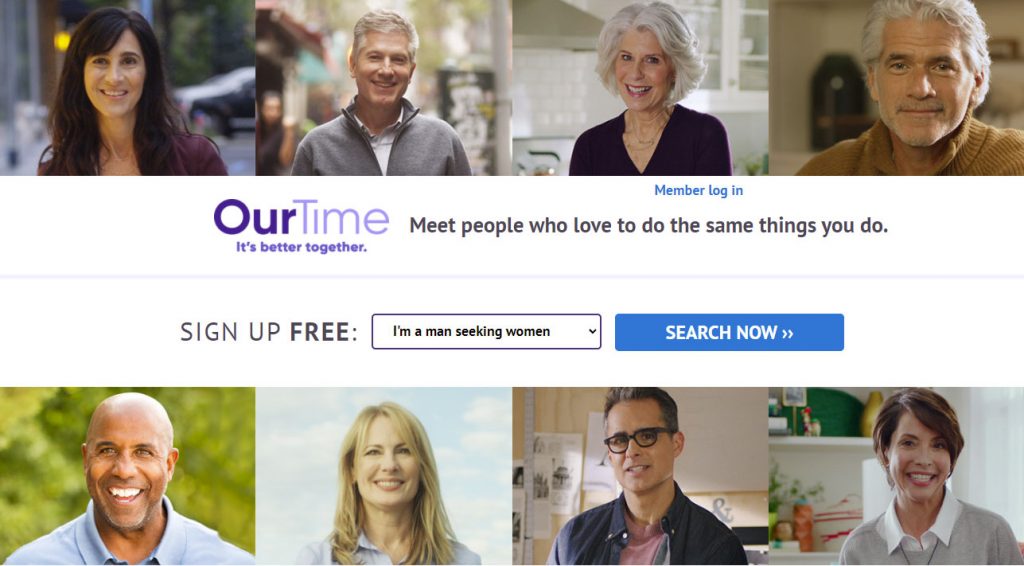Click the double chevron on SEARCH NOW

[787, 333]
